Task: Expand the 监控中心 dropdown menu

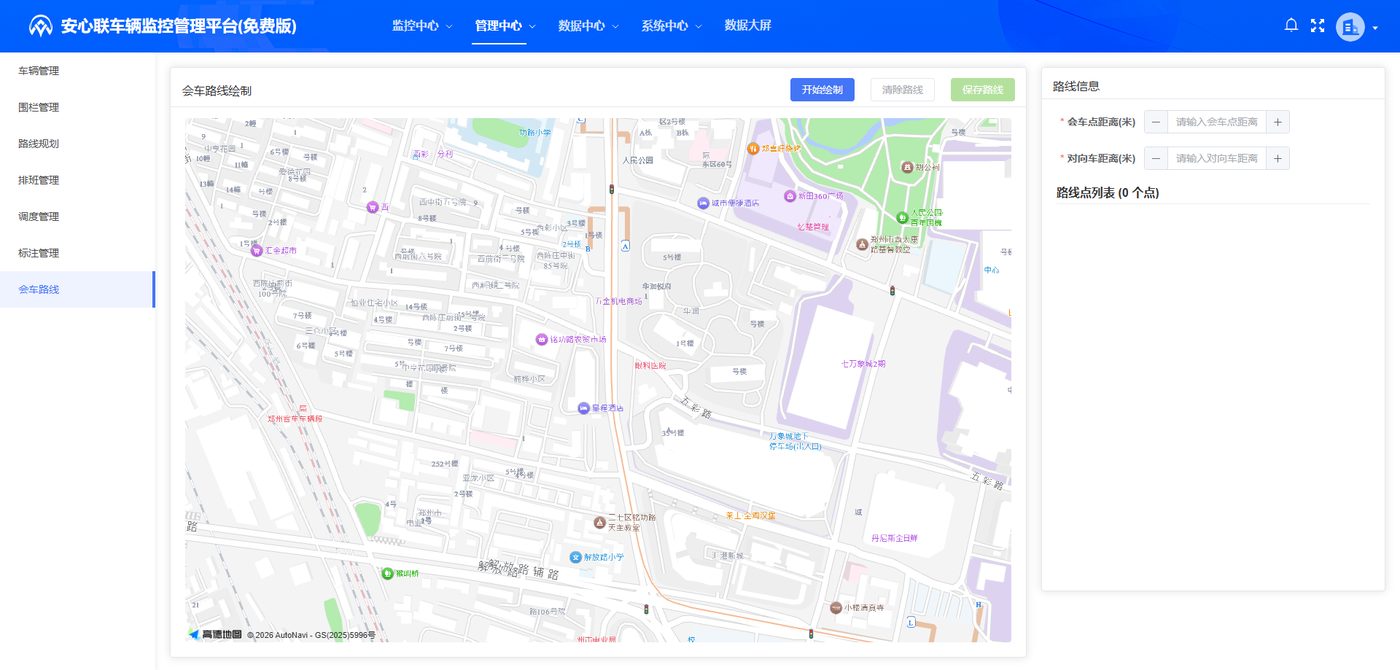Action: [x=422, y=26]
